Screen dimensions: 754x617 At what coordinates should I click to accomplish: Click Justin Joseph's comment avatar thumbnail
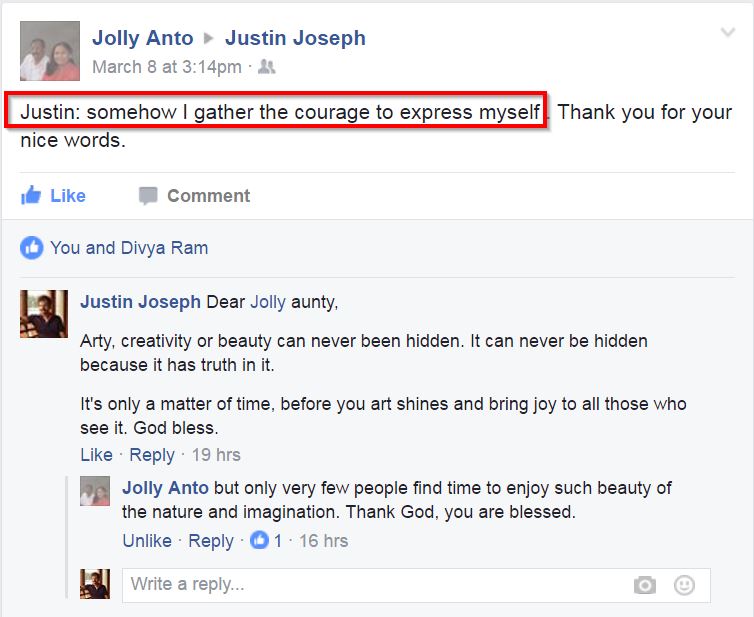click(44, 314)
